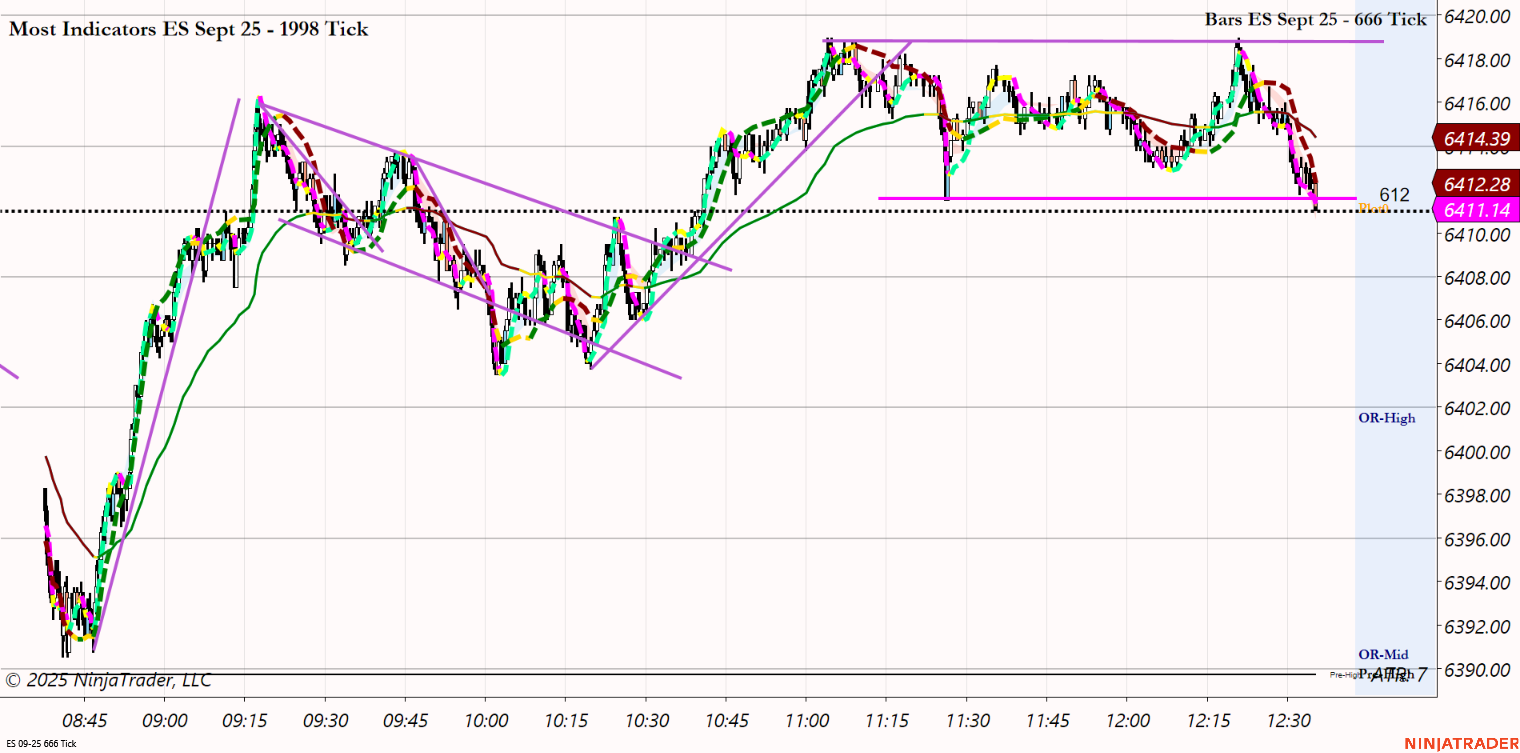Click the 11:00 time axis label
Image resolution: width=1520 pixels, height=753 pixels.
(x=806, y=720)
